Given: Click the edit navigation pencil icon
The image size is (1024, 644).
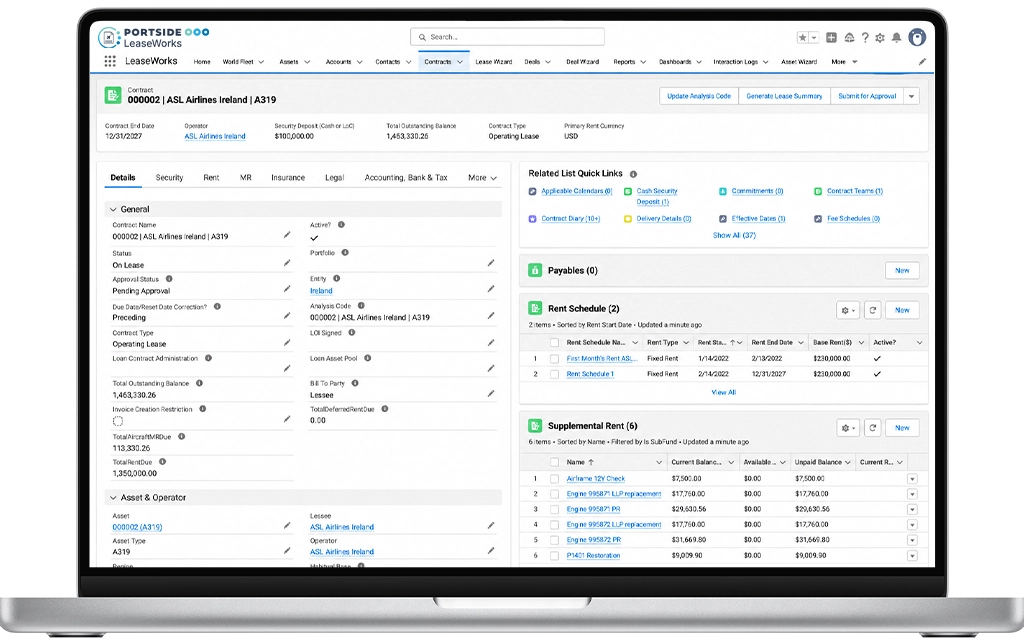Looking at the screenshot, I should point(922,61).
